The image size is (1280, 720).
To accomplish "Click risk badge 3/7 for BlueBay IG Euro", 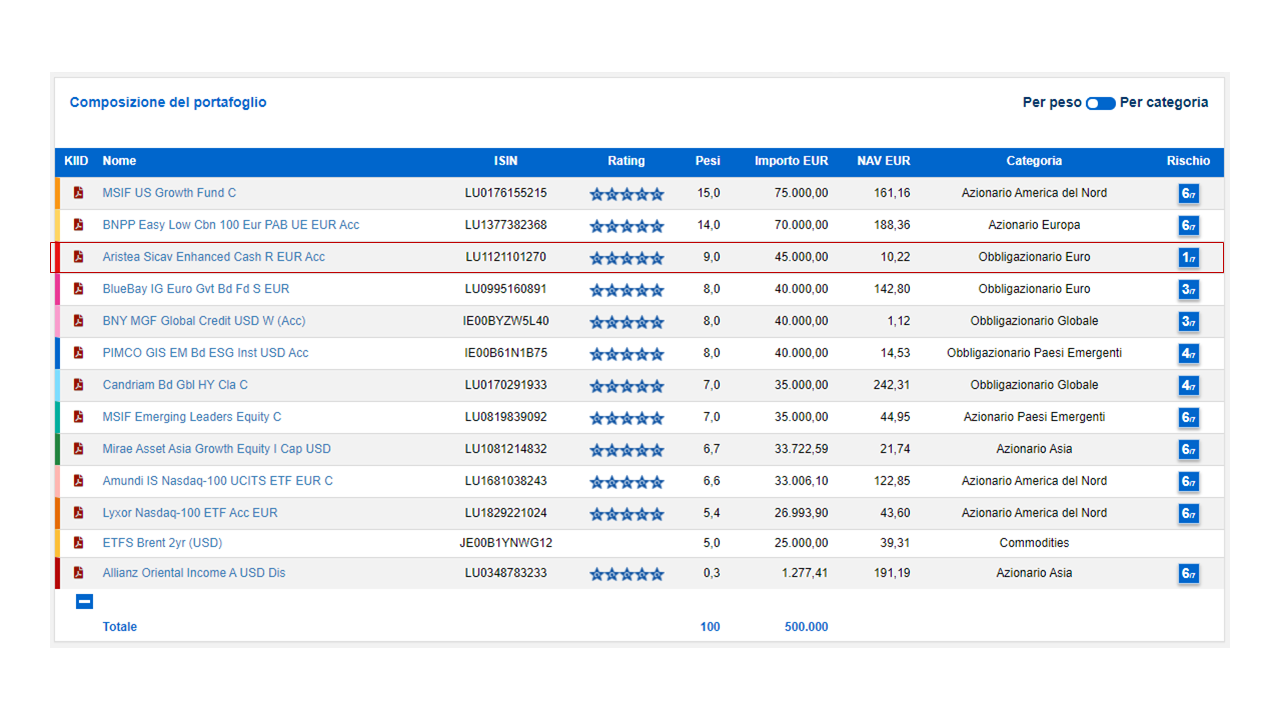I will [x=1188, y=290].
